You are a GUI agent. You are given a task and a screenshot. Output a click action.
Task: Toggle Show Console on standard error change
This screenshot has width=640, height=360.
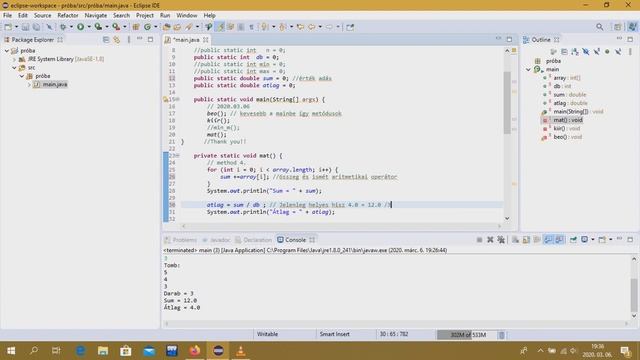coord(559,240)
